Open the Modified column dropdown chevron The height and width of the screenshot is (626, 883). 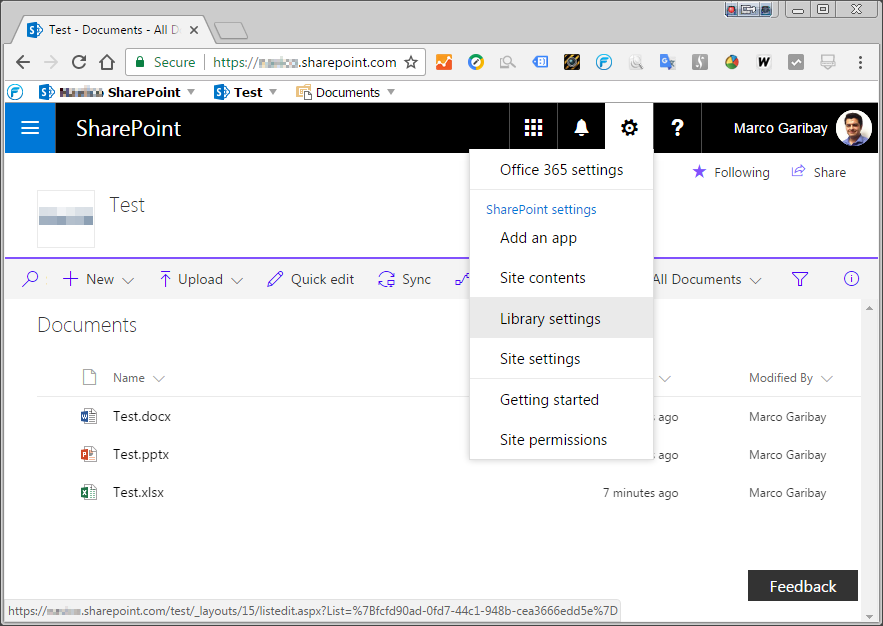coord(665,378)
